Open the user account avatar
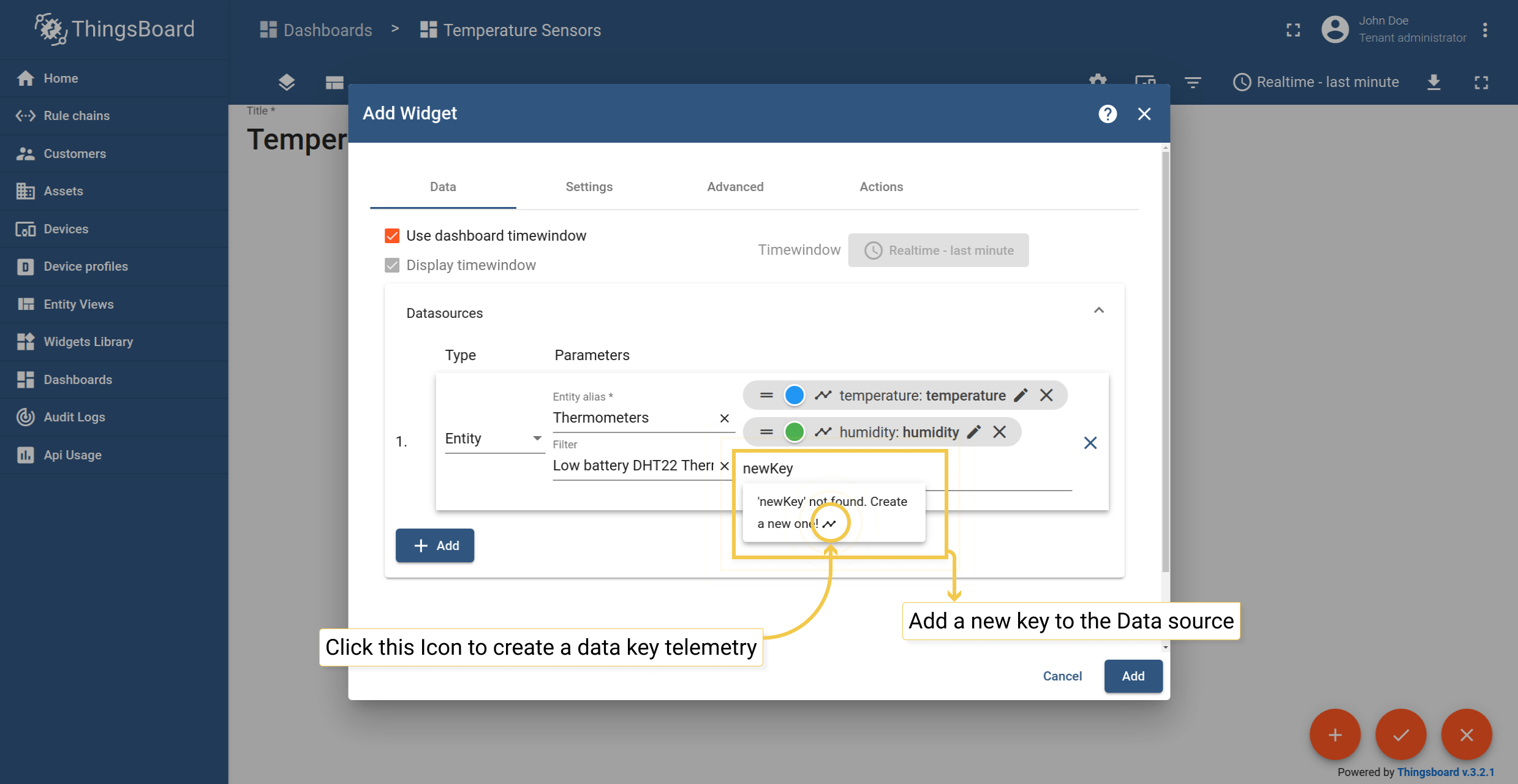The width and height of the screenshot is (1518, 784). pos(1335,29)
